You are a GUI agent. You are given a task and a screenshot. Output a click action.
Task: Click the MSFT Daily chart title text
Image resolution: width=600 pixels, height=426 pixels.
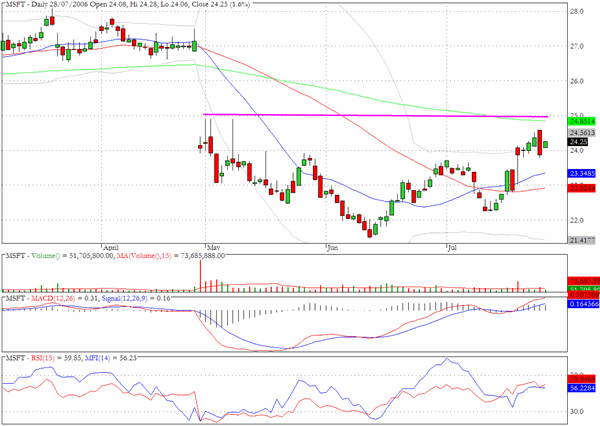coord(128,5)
